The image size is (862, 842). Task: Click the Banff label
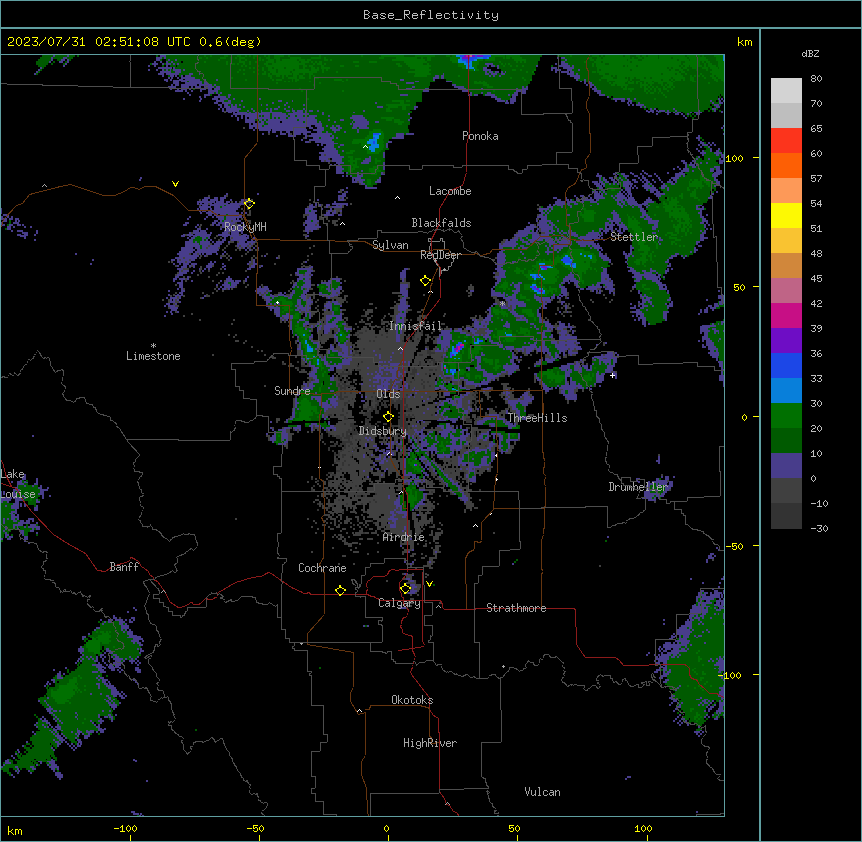(124, 567)
